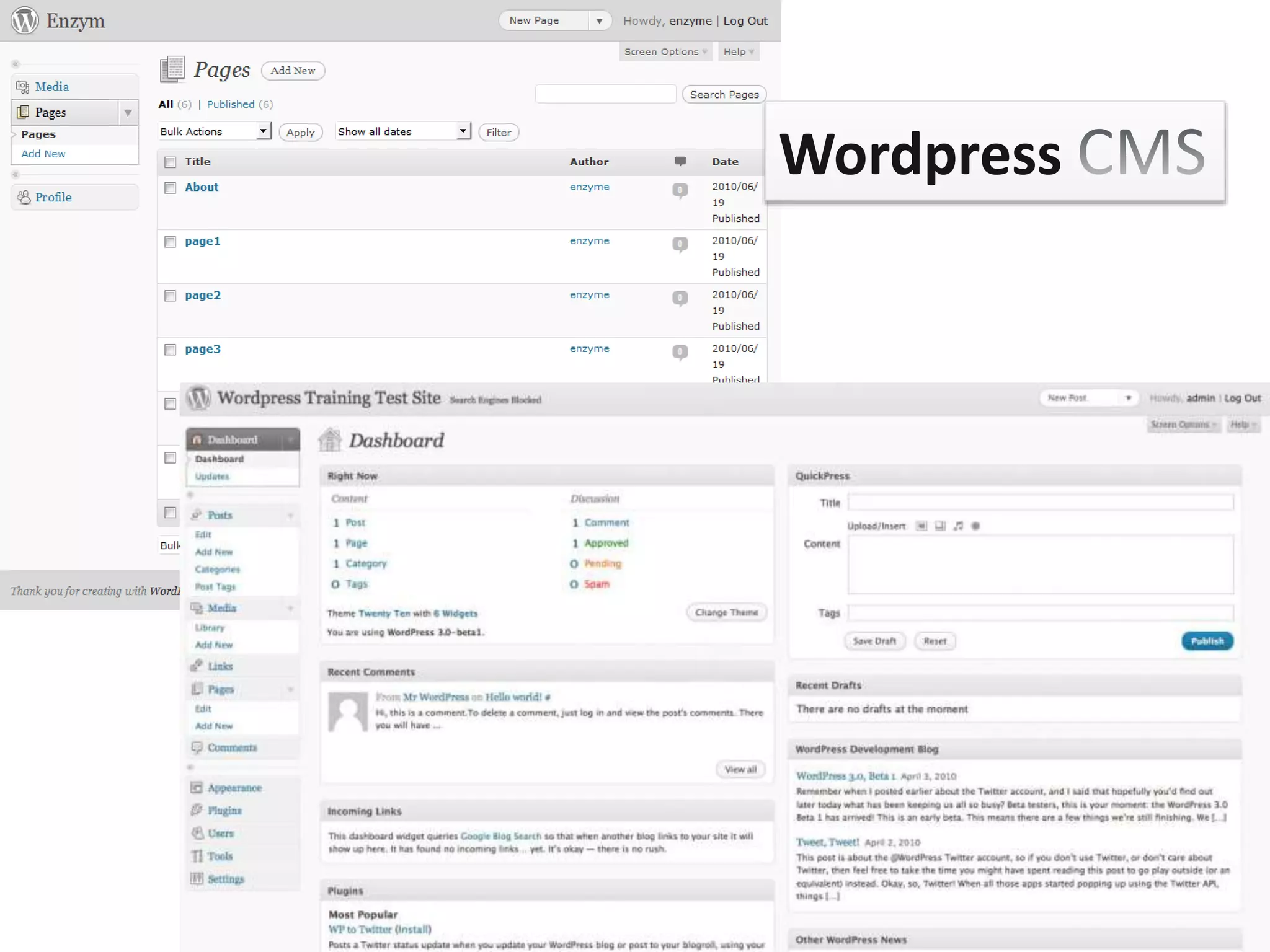Open the Show all dates dropdown
The height and width of the screenshot is (952, 1270).
pyautogui.click(x=404, y=131)
